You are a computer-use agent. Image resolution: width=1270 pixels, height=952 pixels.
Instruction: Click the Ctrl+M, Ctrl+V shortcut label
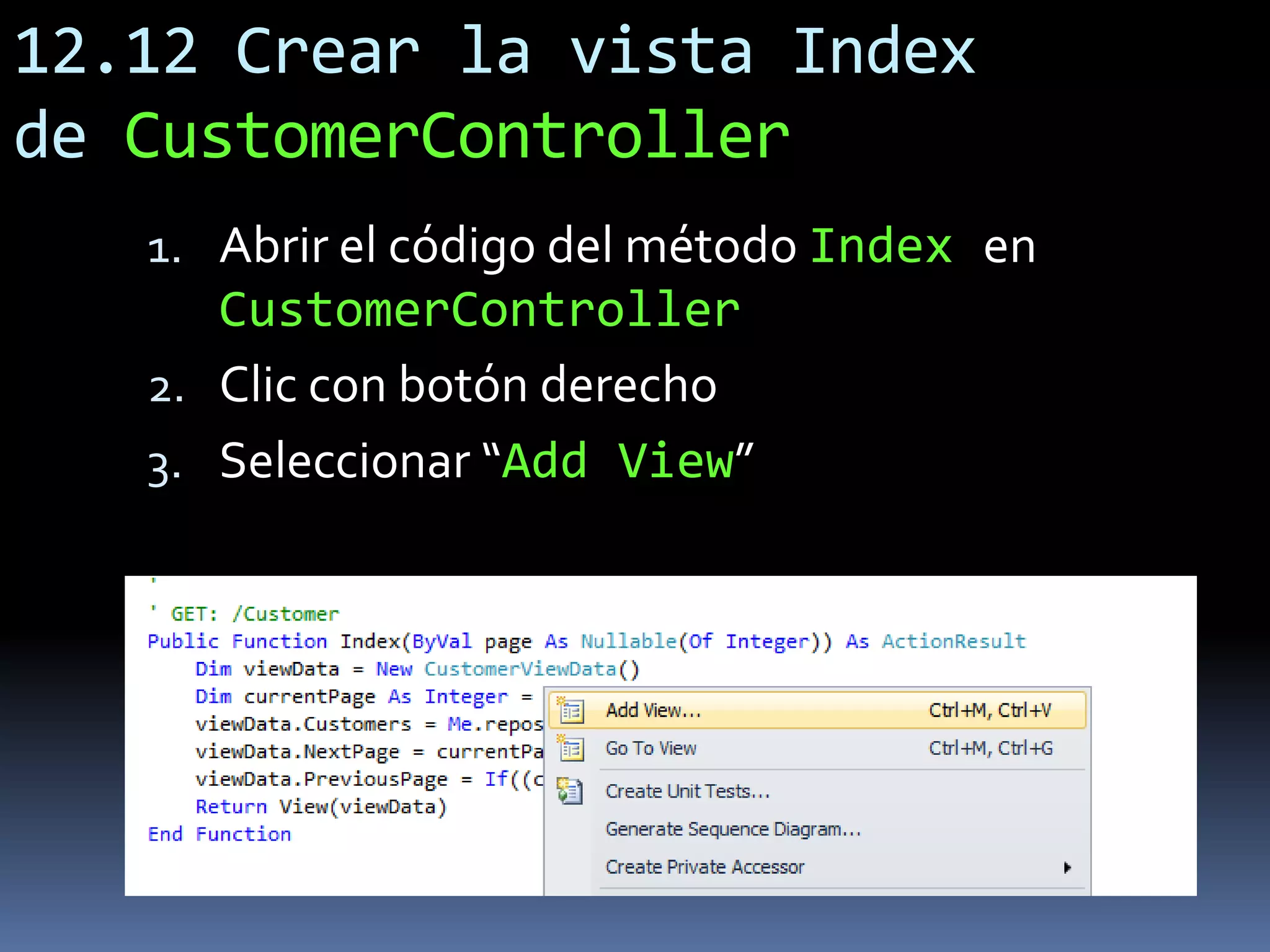tap(990, 710)
